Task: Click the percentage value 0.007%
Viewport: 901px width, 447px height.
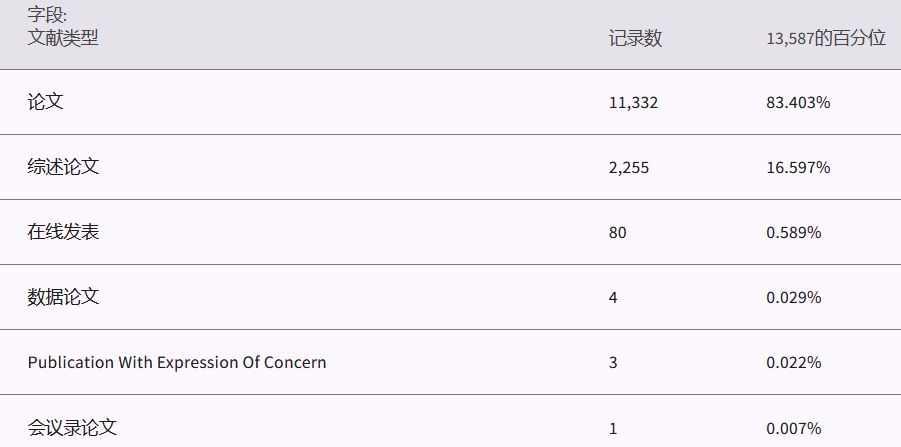Action: click(x=794, y=429)
